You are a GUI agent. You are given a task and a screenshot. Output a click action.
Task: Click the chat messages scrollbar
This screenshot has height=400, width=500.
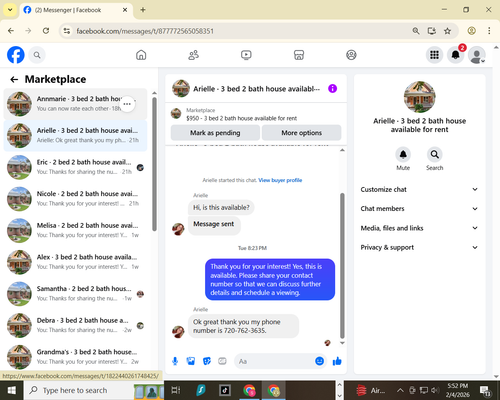pos(342,266)
